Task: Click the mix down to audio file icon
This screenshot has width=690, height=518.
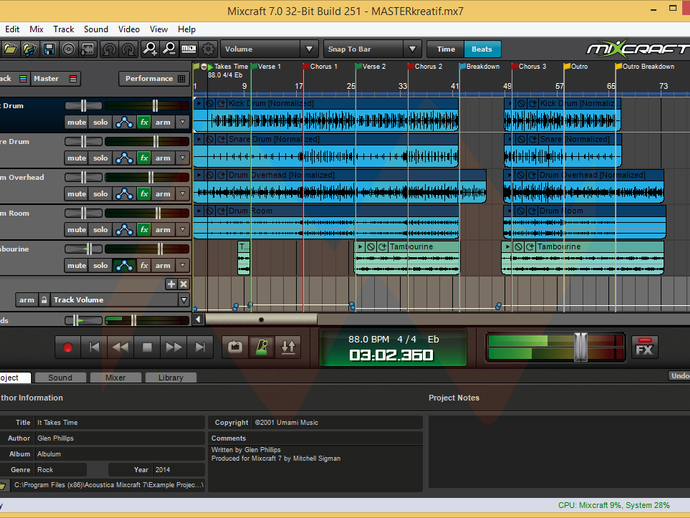Action: [88, 49]
